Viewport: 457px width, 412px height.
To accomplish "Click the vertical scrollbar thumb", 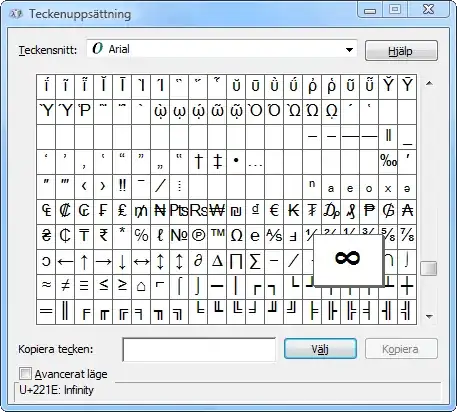I will click(x=429, y=268).
